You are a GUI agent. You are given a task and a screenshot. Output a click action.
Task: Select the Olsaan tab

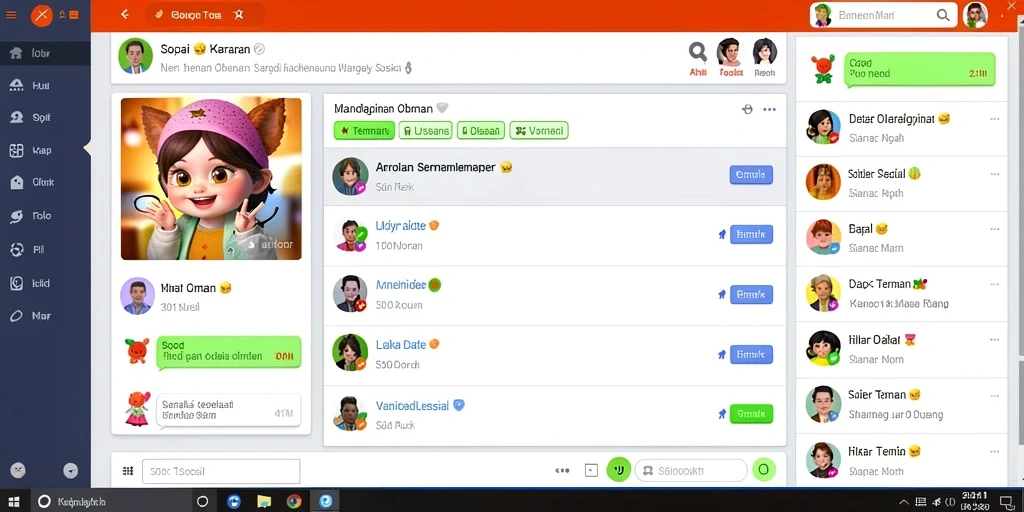pos(481,131)
